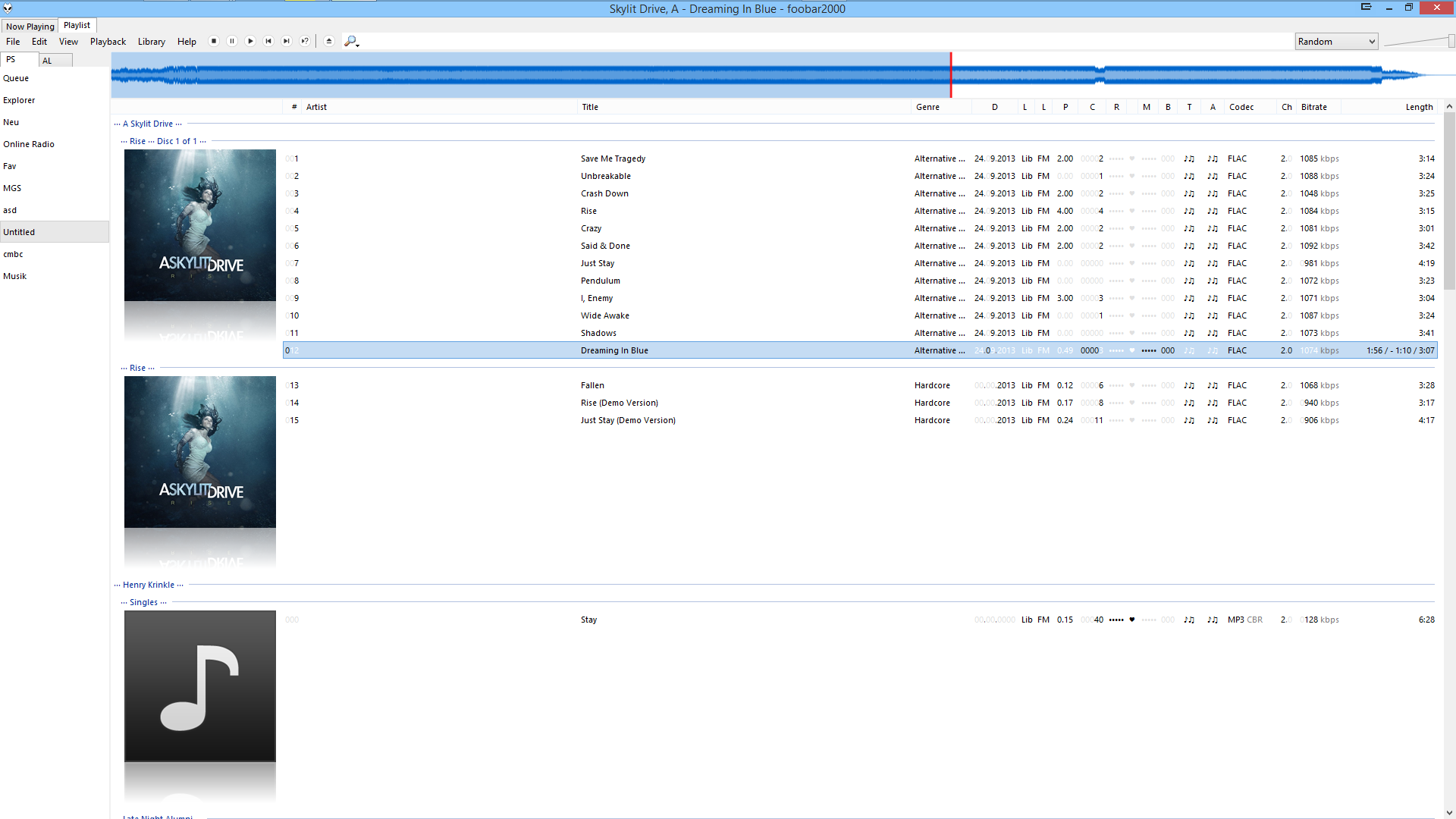Toggle heart favorite on Fallen track
The width and height of the screenshot is (1456, 819).
pyautogui.click(x=1132, y=385)
